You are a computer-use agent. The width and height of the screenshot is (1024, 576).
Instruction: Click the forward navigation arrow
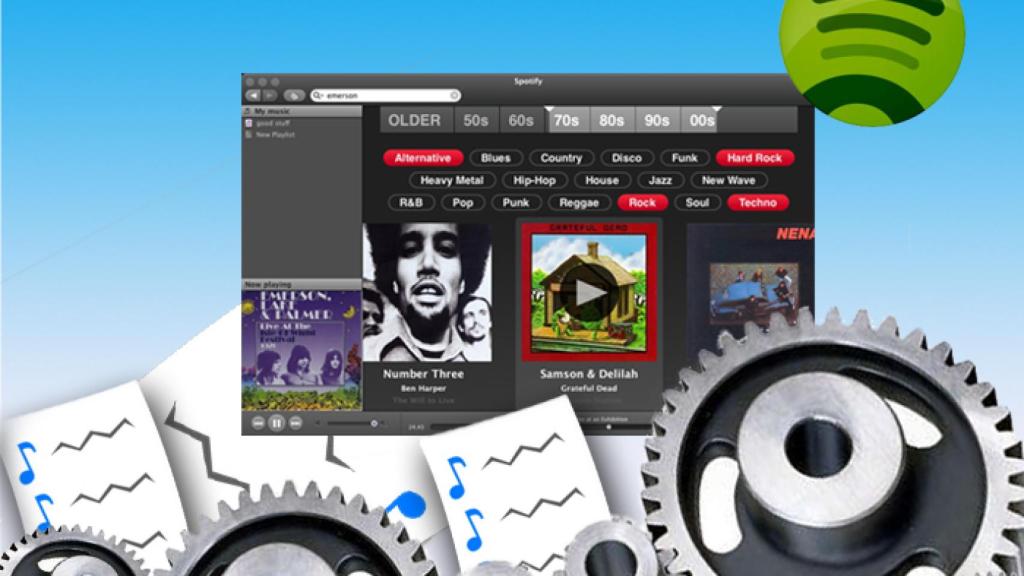click(269, 95)
